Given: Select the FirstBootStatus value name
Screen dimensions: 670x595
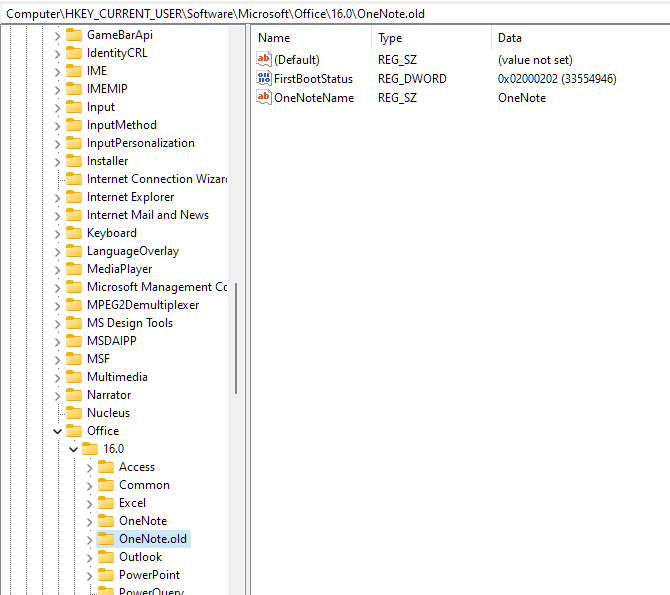Looking at the screenshot, I should 313,79.
